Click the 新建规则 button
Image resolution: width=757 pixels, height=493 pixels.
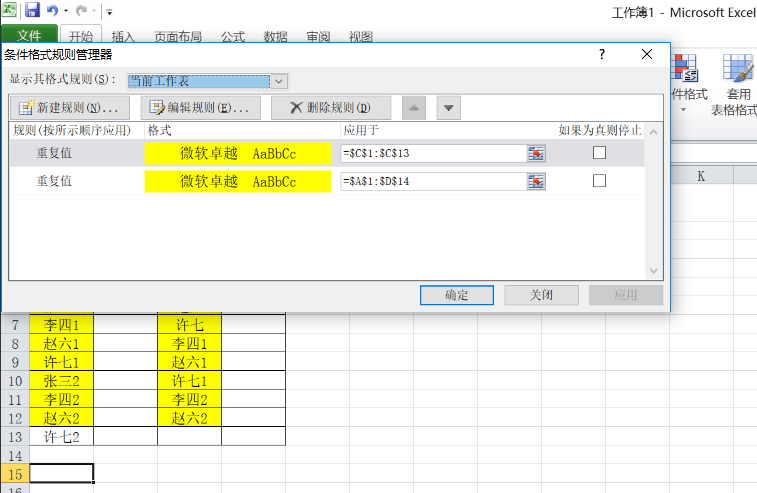(x=70, y=108)
